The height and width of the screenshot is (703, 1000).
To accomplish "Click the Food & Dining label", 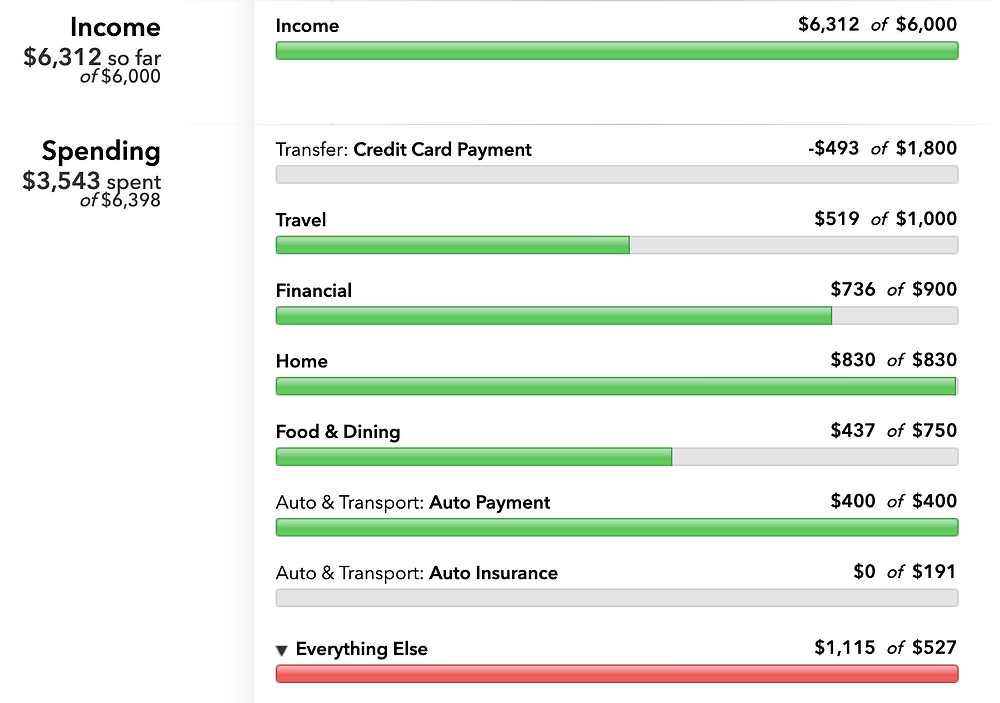I will (x=338, y=432).
